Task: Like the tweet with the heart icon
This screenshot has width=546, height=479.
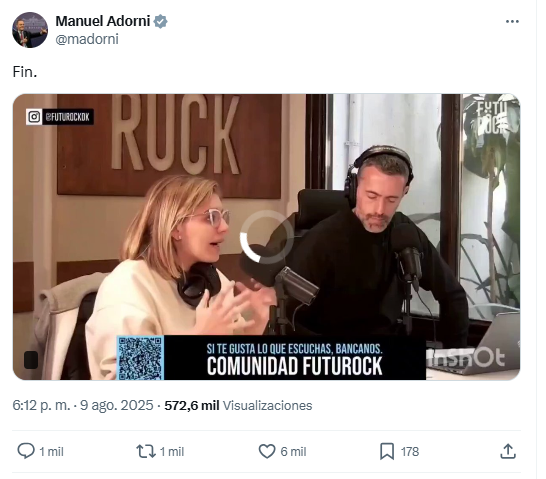Action: coord(267,451)
